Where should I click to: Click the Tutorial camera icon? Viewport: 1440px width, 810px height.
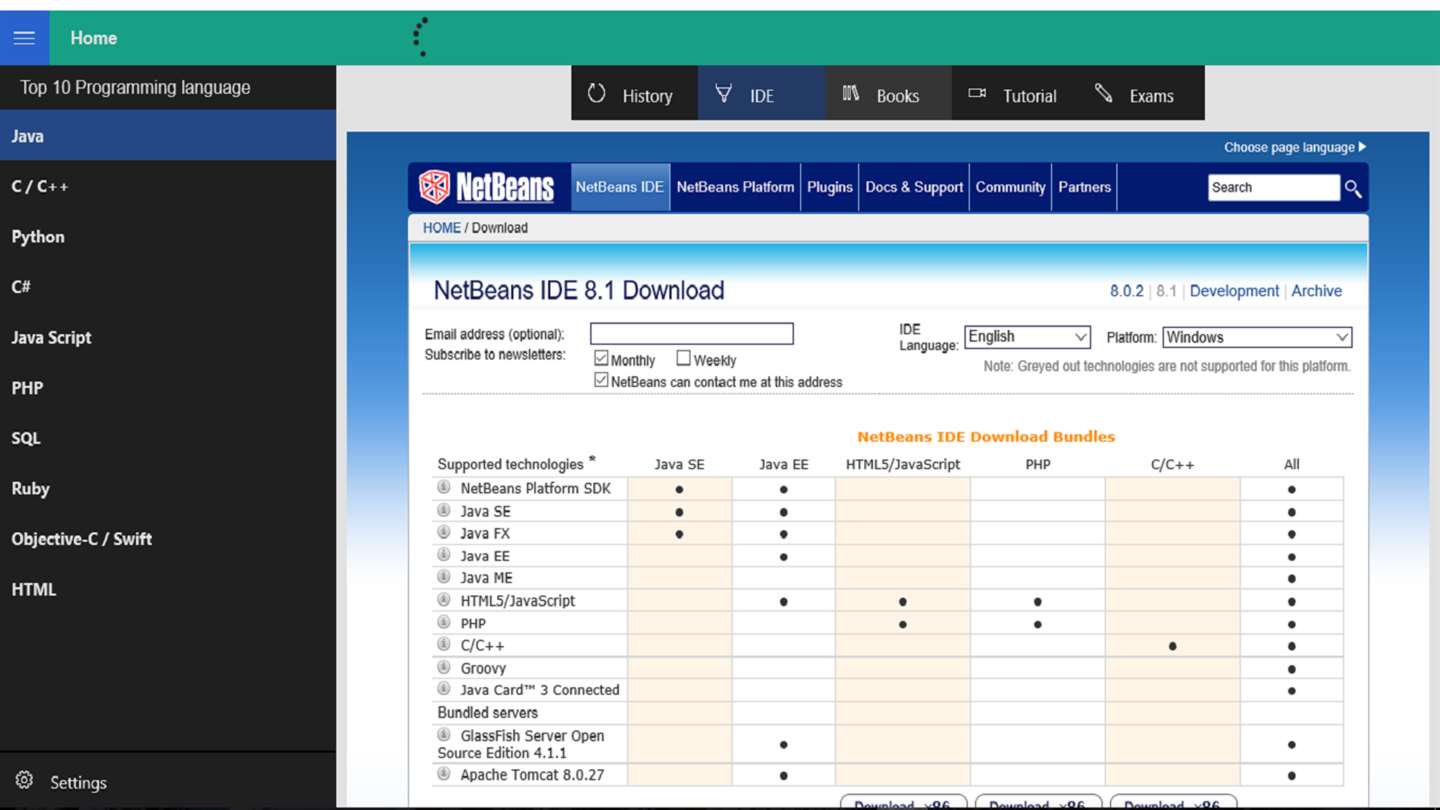click(x=977, y=94)
